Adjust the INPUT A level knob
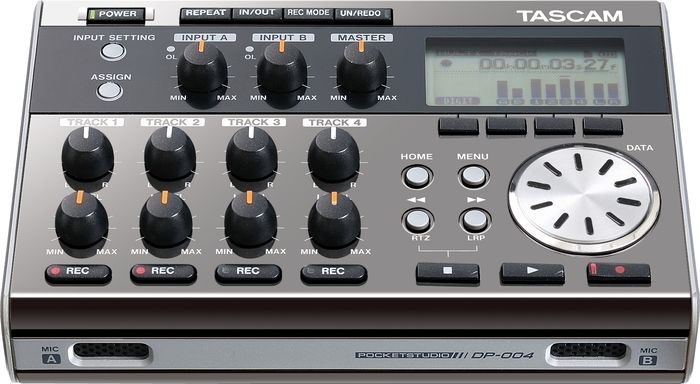The width and height of the screenshot is (700, 384). tap(202, 72)
